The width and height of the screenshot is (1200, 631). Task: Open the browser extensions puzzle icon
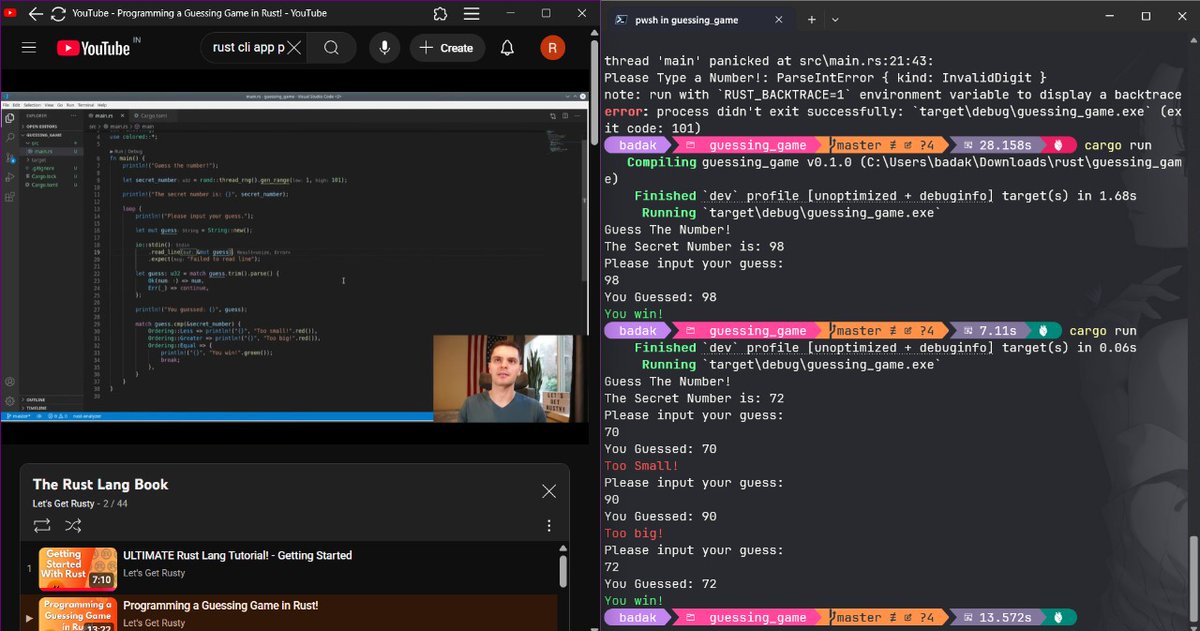coord(440,14)
